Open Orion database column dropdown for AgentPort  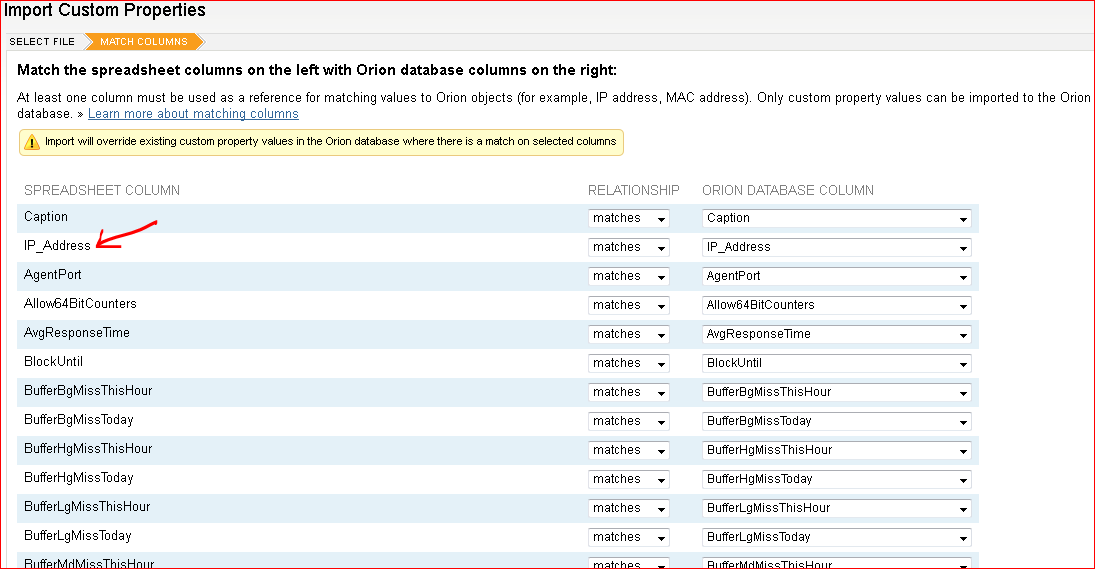pyautogui.click(x=837, y=276)
